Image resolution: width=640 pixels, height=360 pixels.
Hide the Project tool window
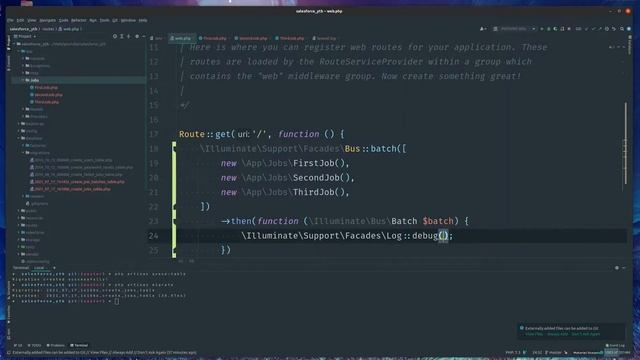[144, 36]
